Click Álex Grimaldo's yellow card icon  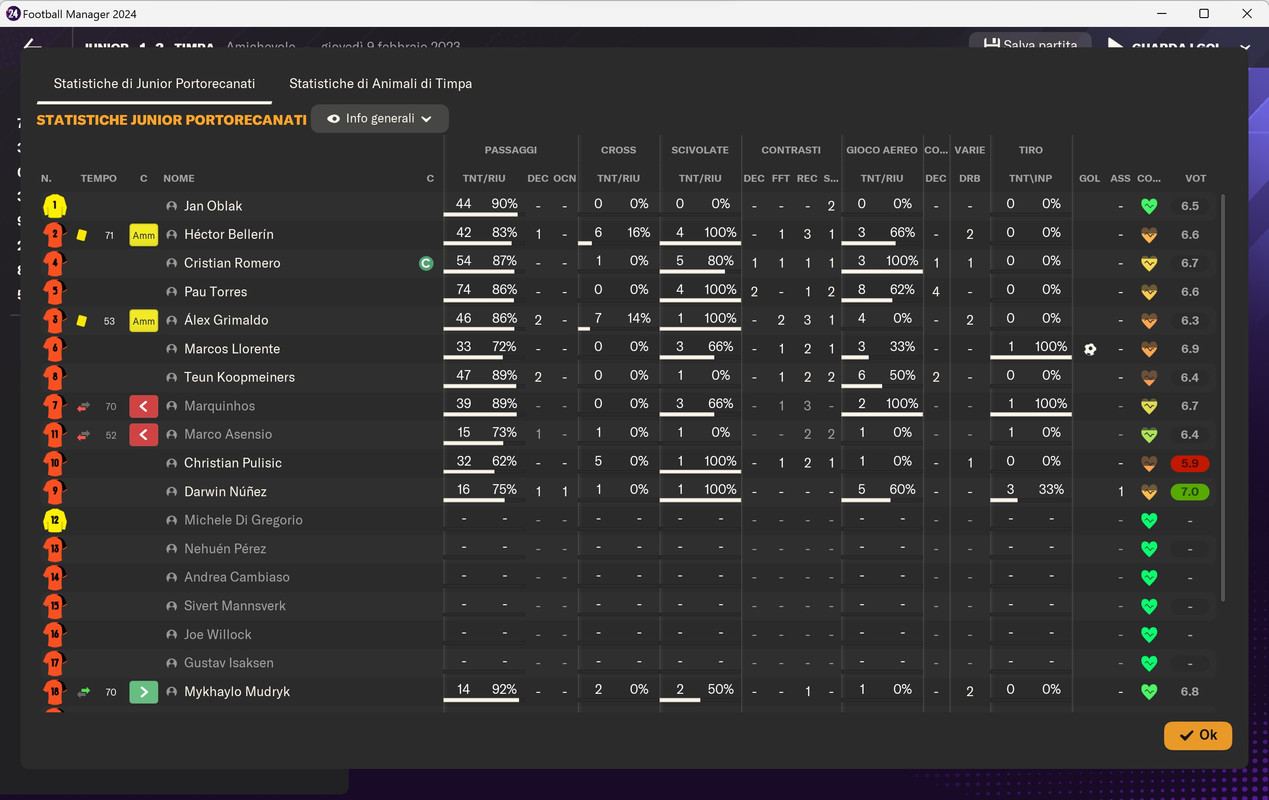pyautogui.click(x=82, y=321)
